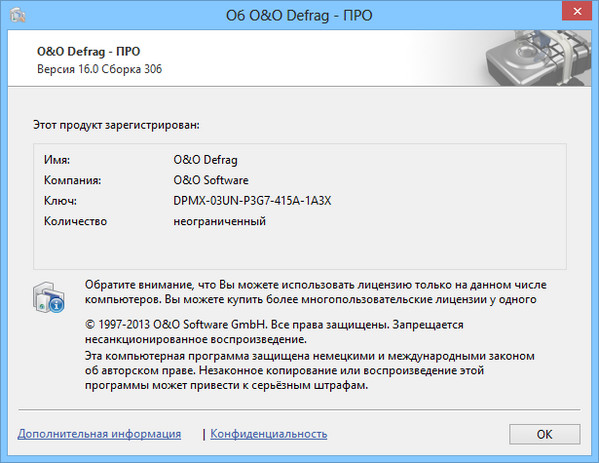Click the hard drive image in the header

click(538, 58)
